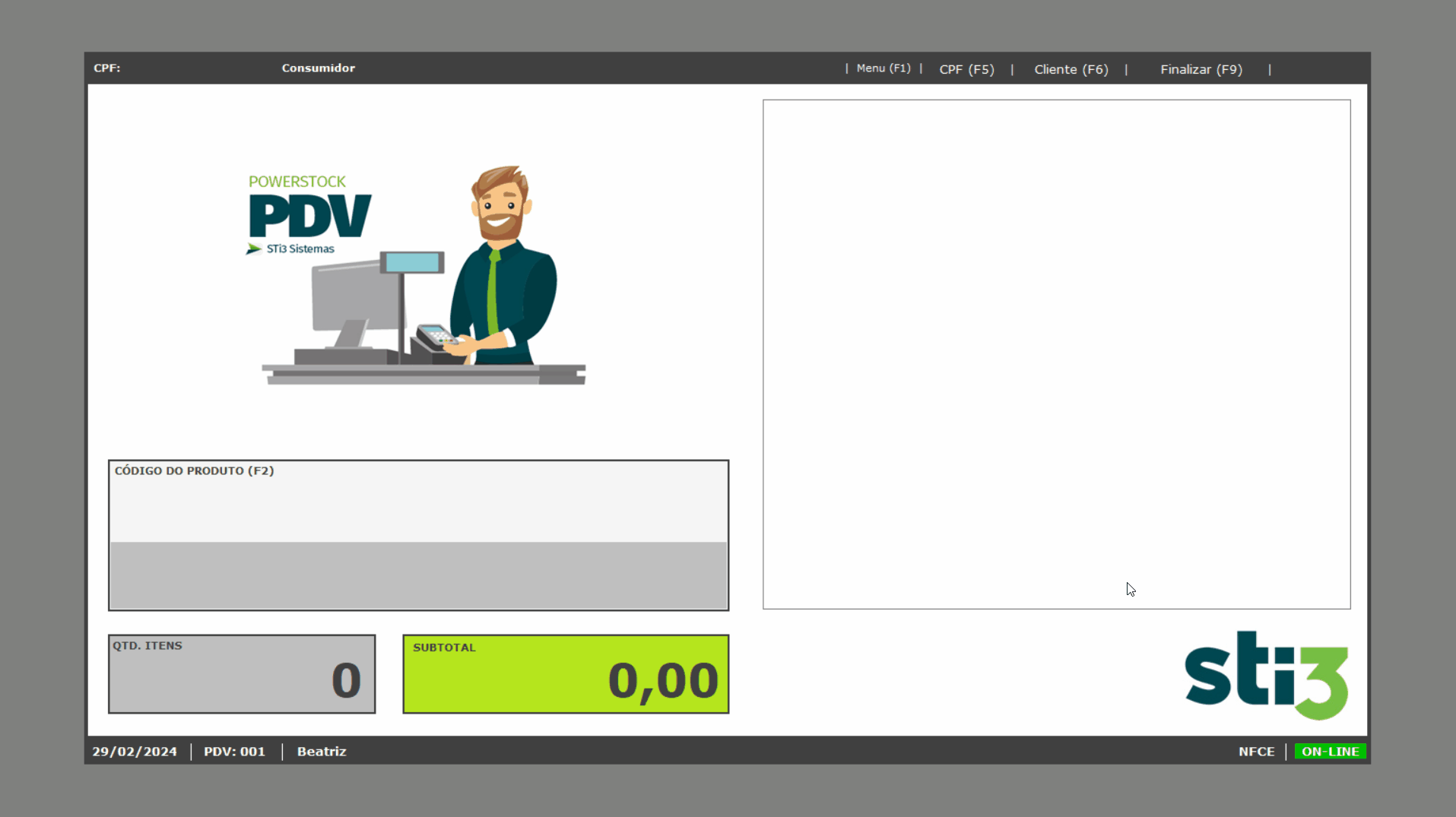Open the Menu (F1) option
The height and width of the screenshot is (817, 1456).
tap(883, 68)
